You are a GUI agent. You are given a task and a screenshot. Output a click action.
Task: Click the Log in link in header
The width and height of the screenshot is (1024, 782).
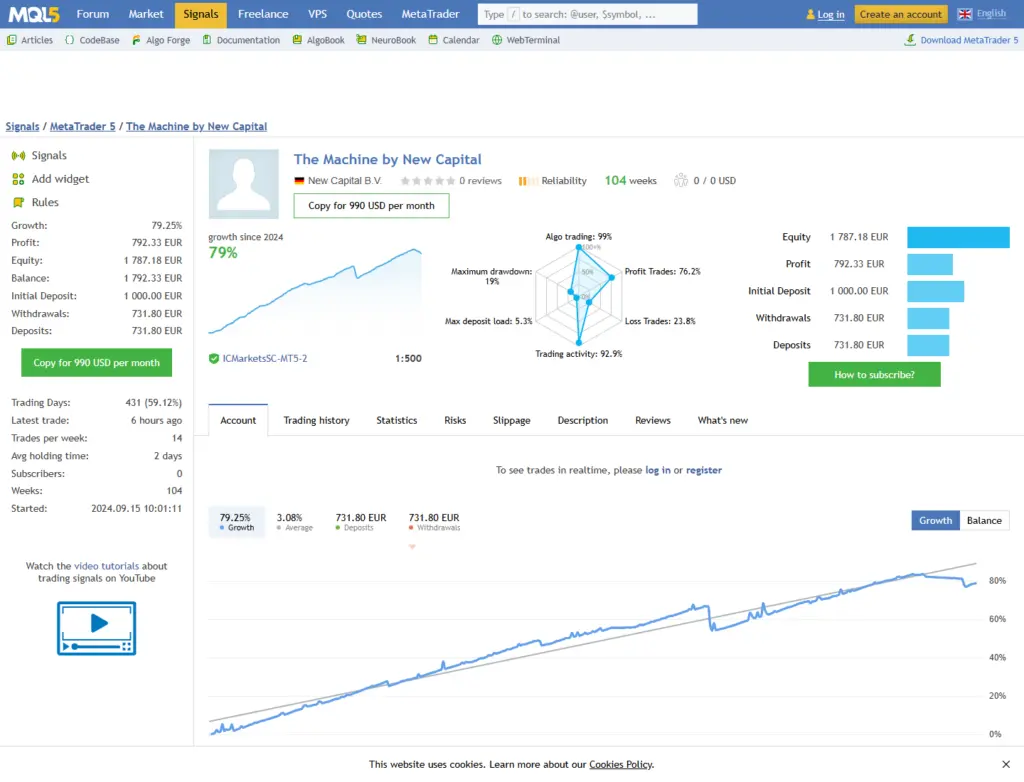coord(831,14)
